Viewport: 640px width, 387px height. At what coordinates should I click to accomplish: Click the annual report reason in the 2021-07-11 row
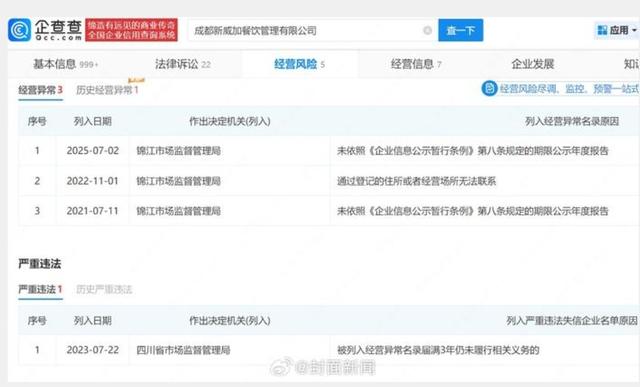[473, 211]
